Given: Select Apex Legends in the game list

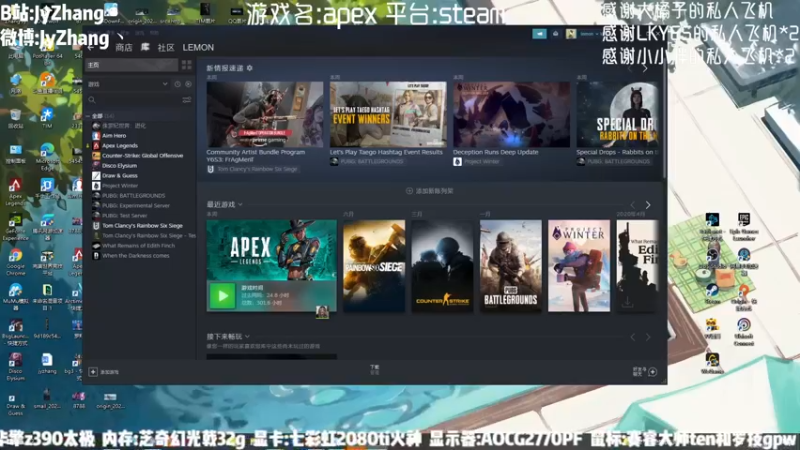Looking at the screenshot, I should pos(119,145).
